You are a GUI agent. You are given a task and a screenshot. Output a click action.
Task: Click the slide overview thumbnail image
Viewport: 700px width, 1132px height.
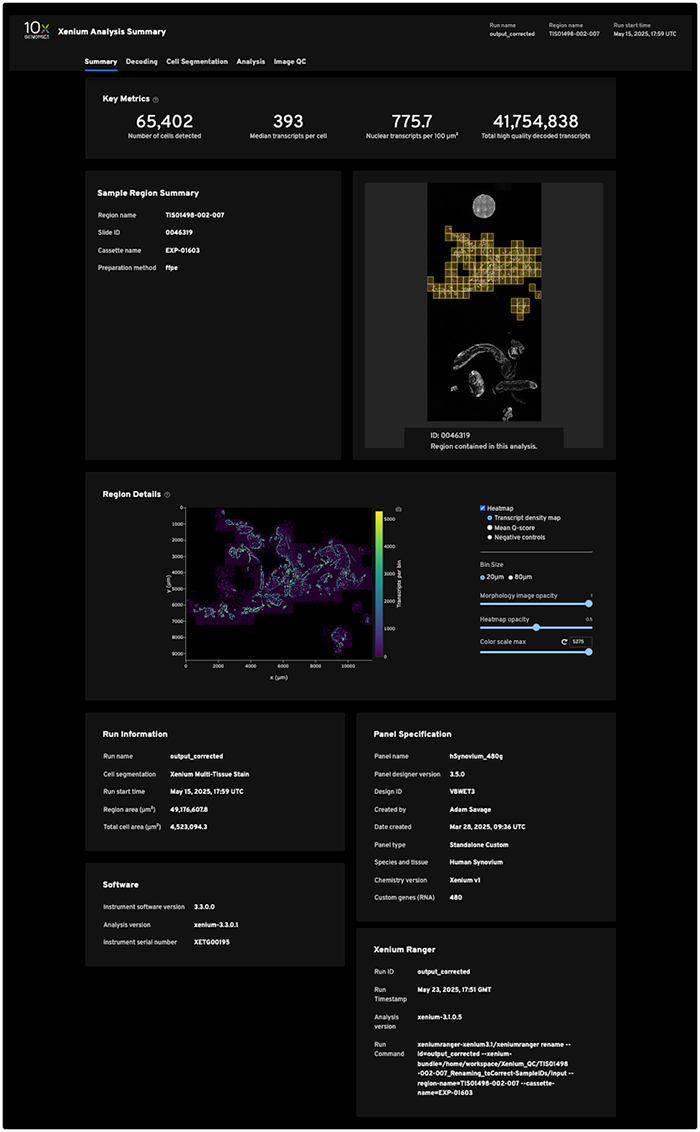click(x=484, y=302)
